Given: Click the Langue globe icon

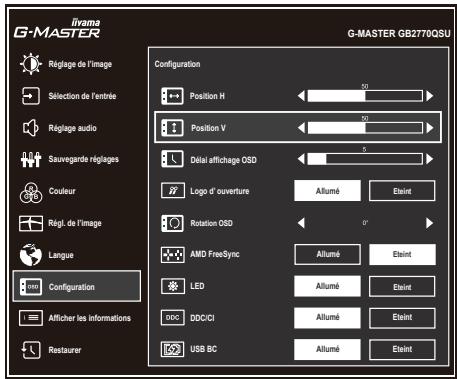Looking at the screenshot, I should [x=31, y=255].
